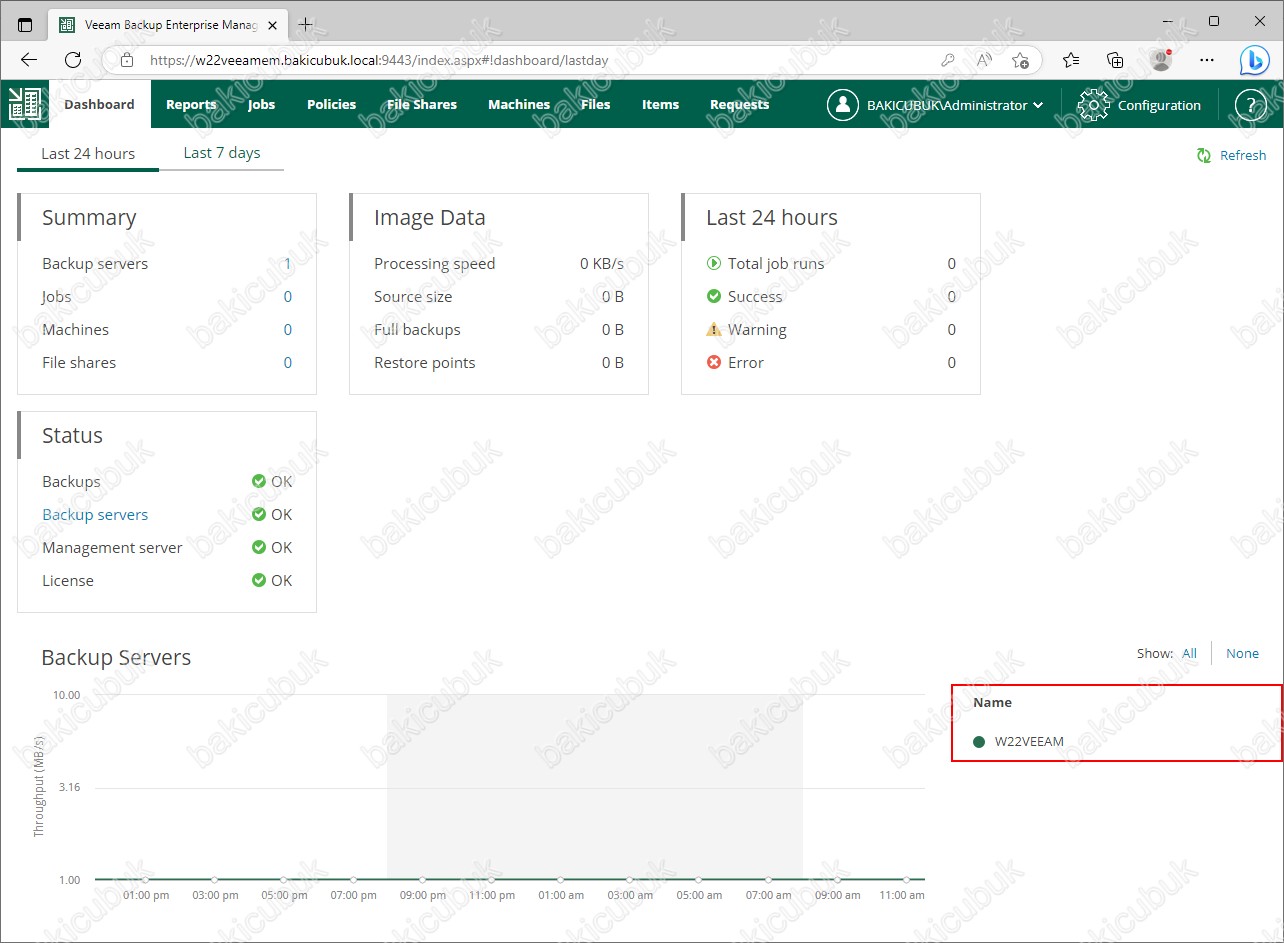Show All backup servers in chart

[x=1189, y=653]
